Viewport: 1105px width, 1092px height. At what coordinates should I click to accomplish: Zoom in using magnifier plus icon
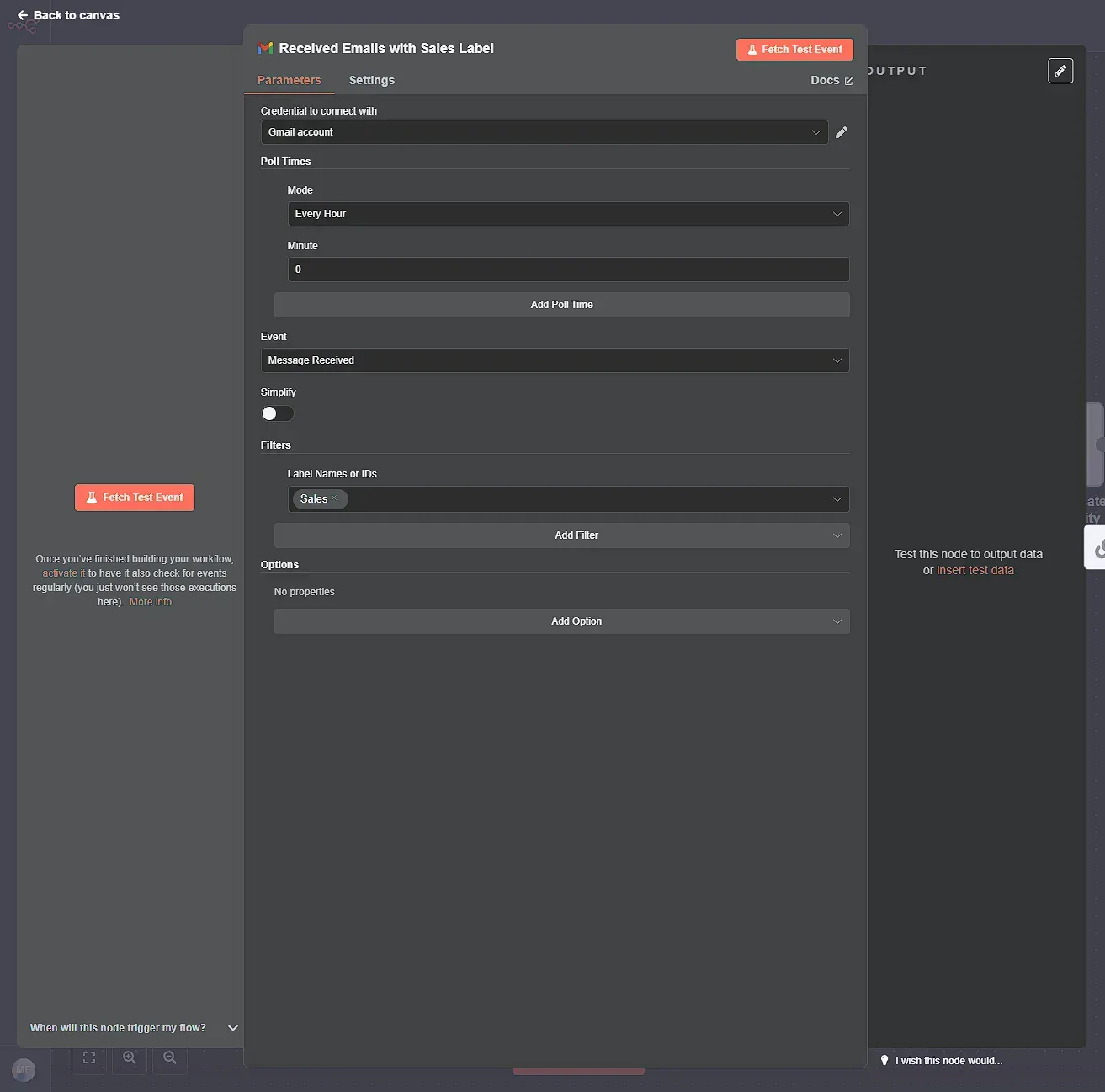point(129,1058)
